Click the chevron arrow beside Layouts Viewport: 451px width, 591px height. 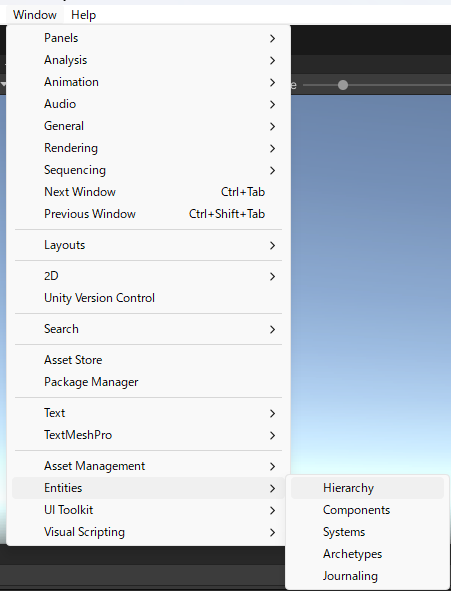[x=272, y=245]
